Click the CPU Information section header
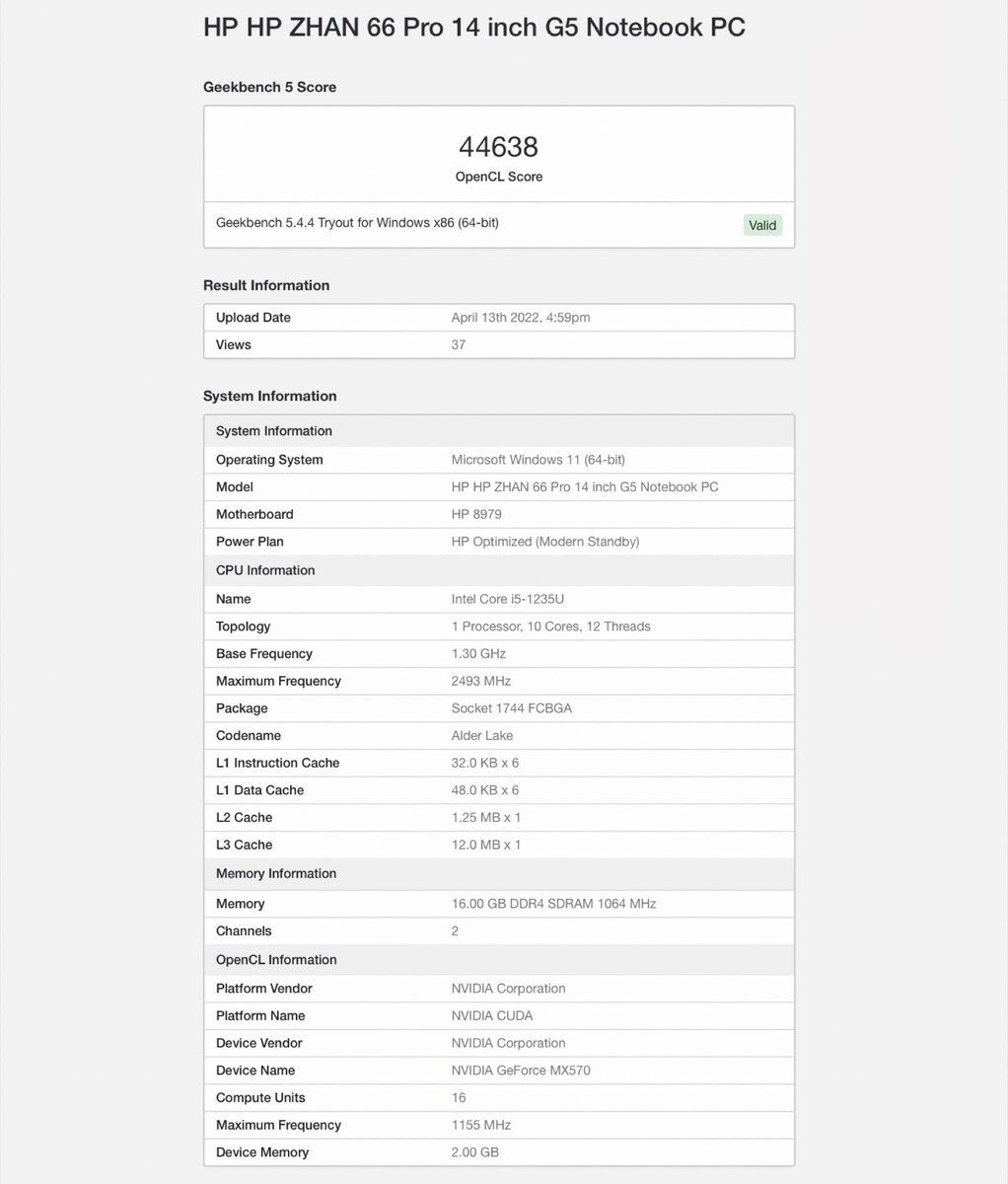Viewport: 1008px width, 1184px height. 265,570
